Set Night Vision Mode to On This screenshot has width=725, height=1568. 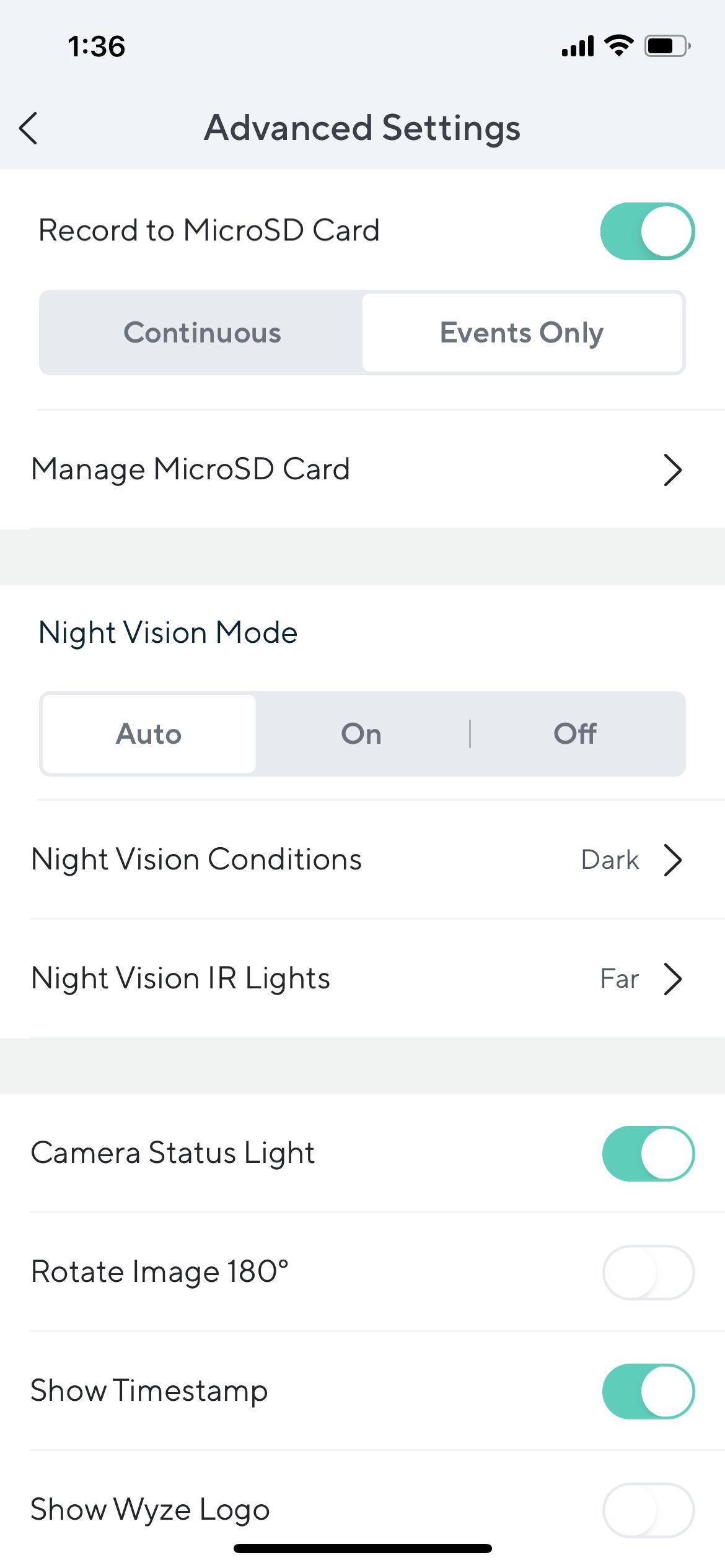361,734
